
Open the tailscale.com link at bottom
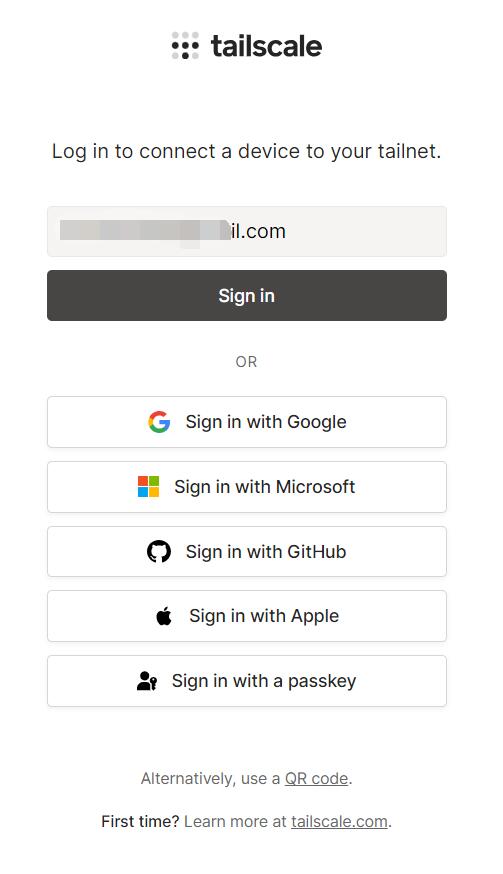pyautogui.click(x=340, y=821)
